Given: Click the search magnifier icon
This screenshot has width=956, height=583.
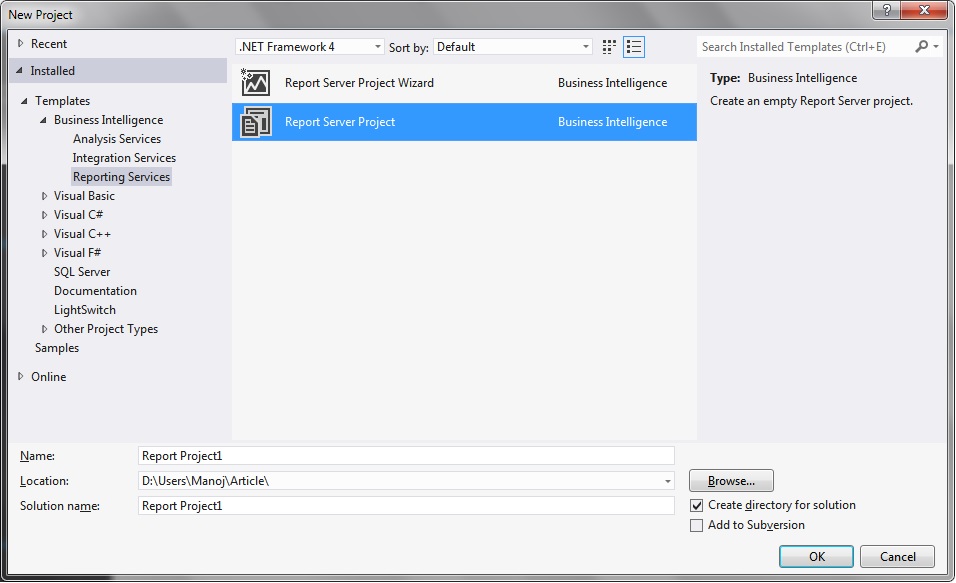Looking at the screenshot, I should (x=921, y=46).
